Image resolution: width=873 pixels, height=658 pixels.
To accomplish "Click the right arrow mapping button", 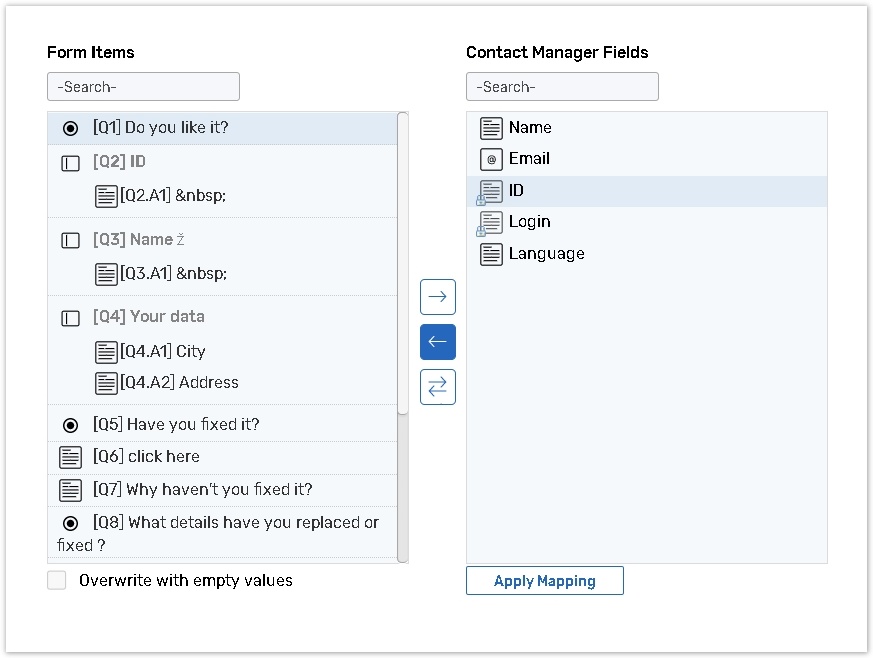I will pyautogui.click(x=437, y=297).
